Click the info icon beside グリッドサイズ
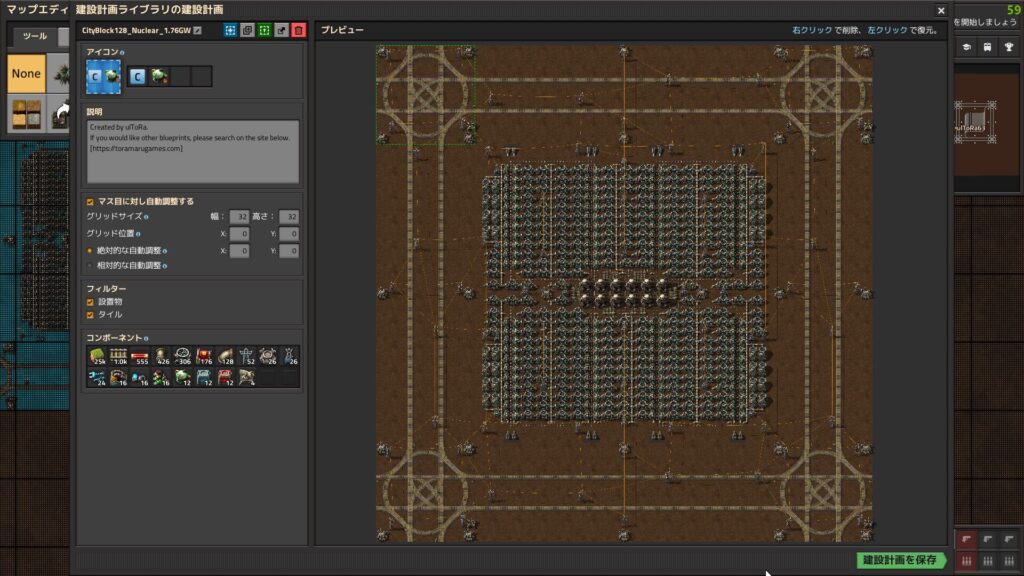 pos(146,217)
